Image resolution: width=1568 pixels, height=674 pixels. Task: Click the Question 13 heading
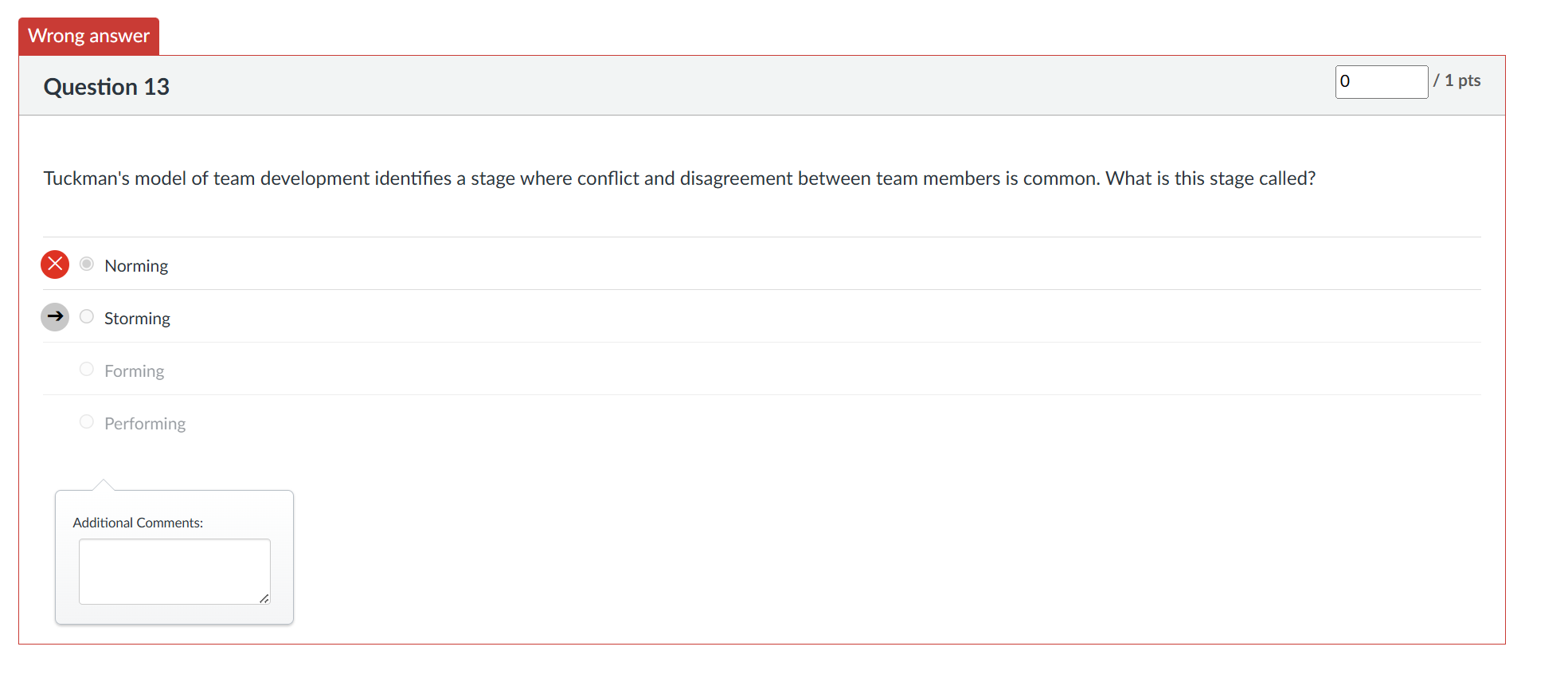click(x=107, y=87)
